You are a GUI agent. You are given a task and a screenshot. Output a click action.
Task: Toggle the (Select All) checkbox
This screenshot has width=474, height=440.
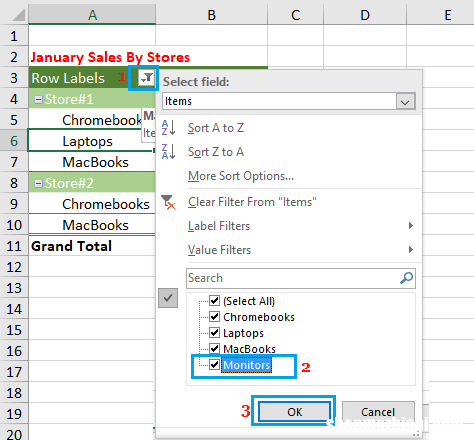click(x=214, y=301)
